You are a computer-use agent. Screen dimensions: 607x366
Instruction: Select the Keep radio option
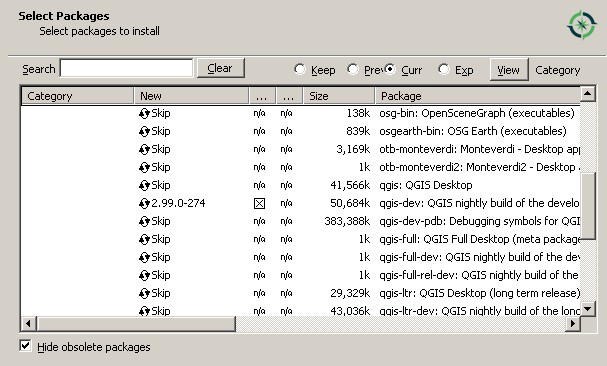pos(299,69)
